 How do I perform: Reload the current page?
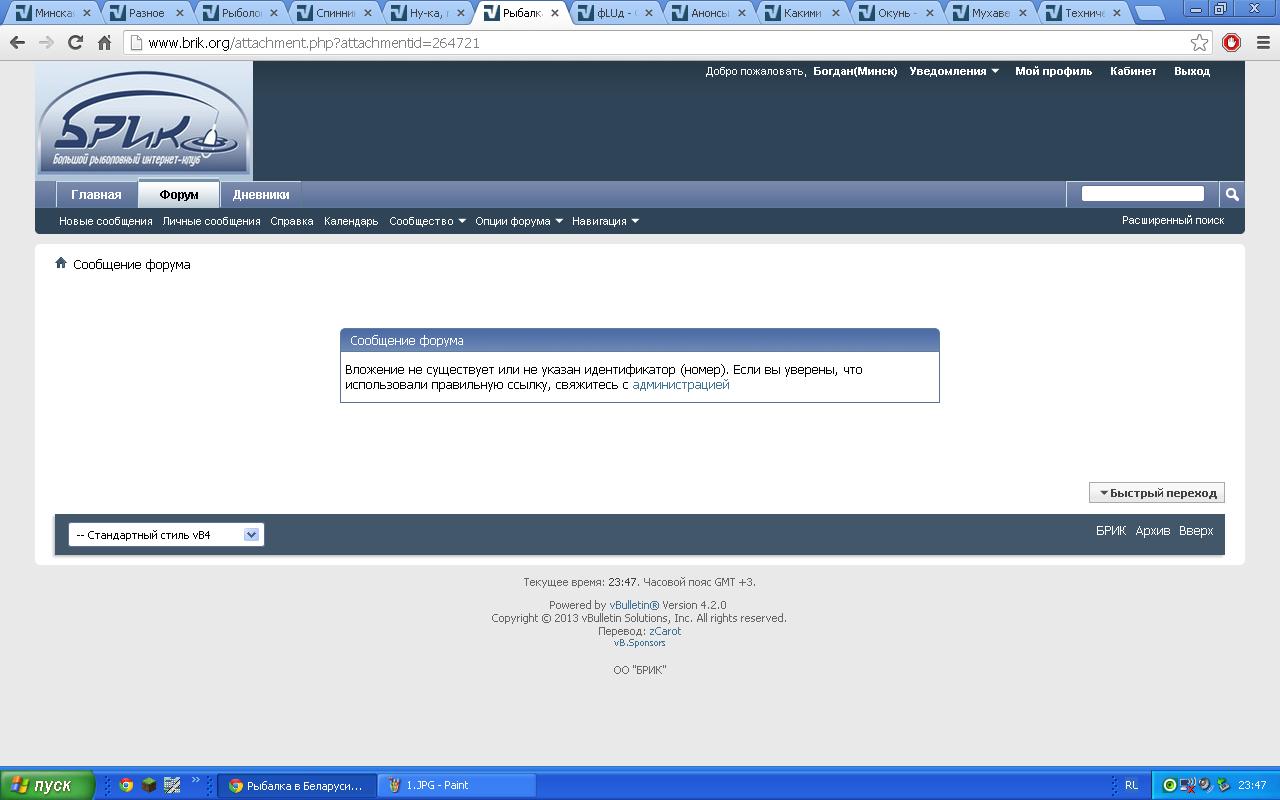point(75,43)
